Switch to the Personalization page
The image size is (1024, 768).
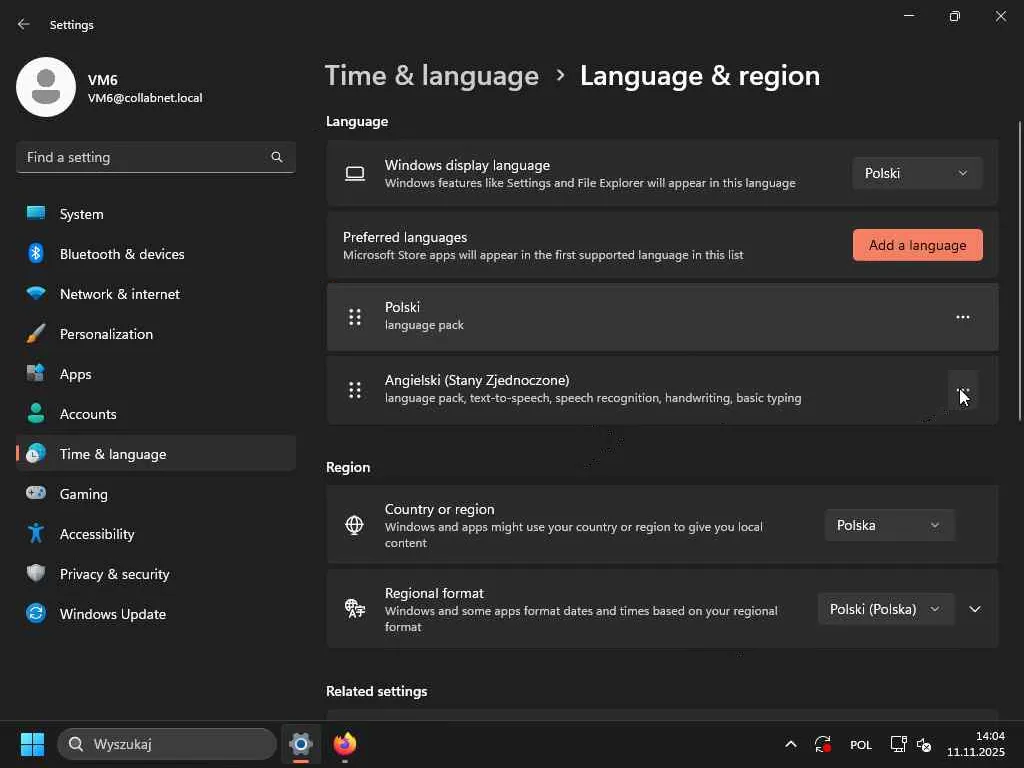(x=155, y=334)
